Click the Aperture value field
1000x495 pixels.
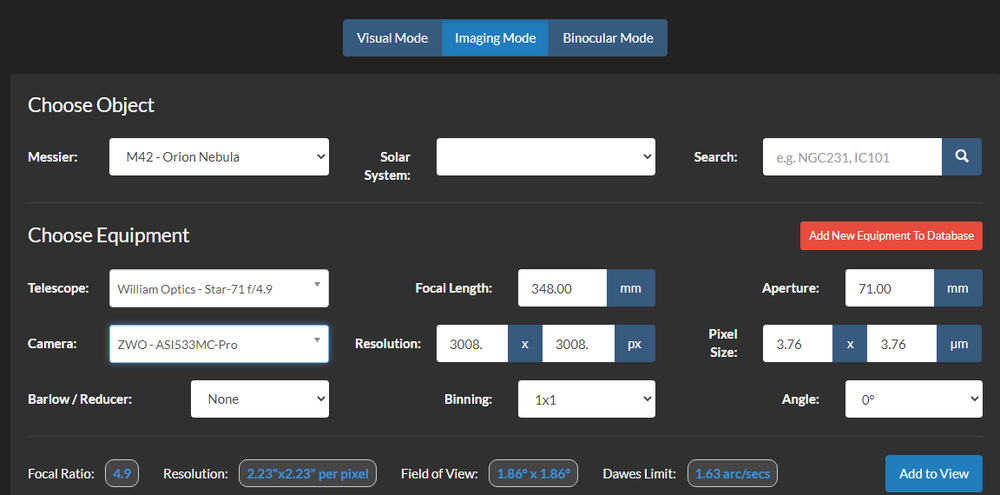tap(890, 288)
